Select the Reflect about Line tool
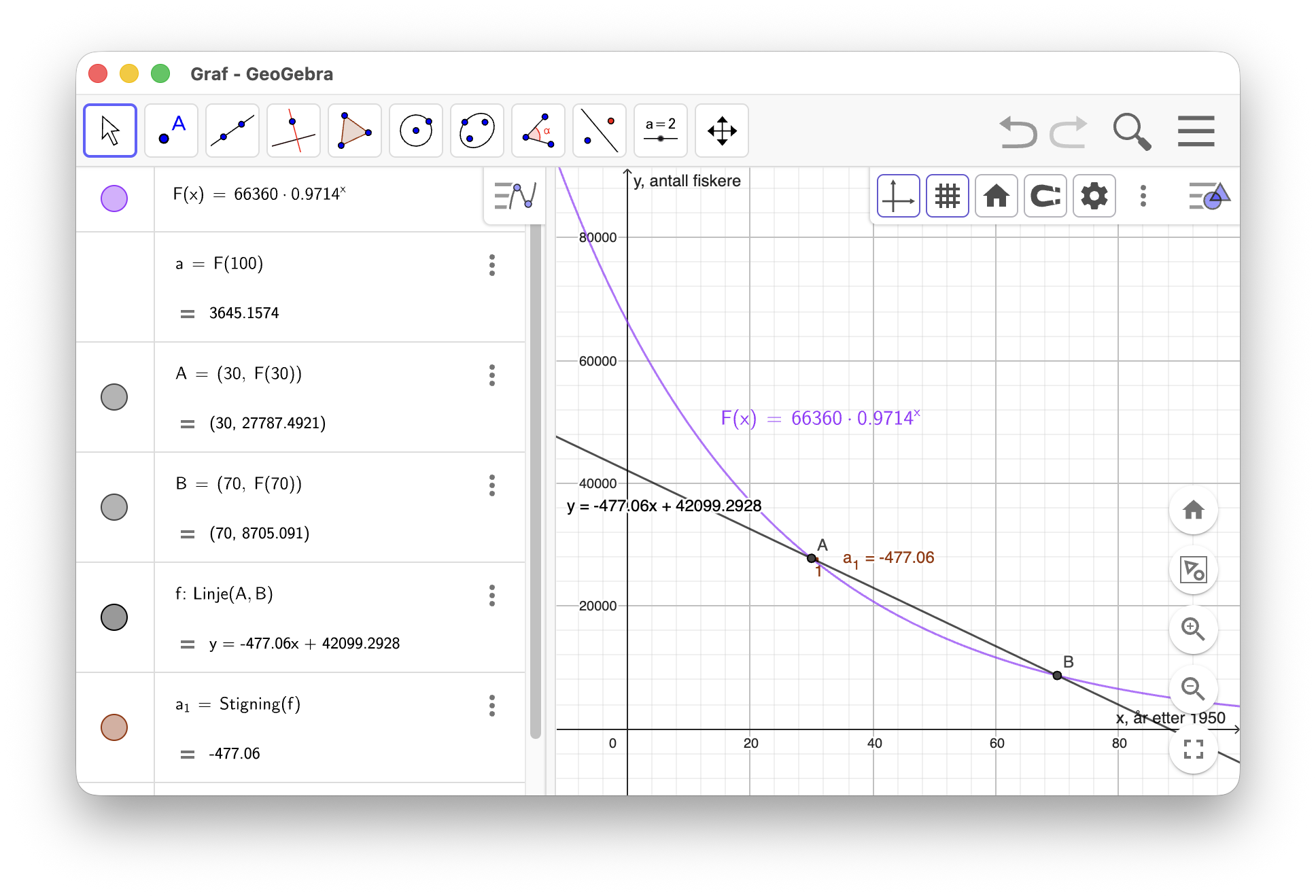The height and width of the screenshot is (896, 1316). 600,131
